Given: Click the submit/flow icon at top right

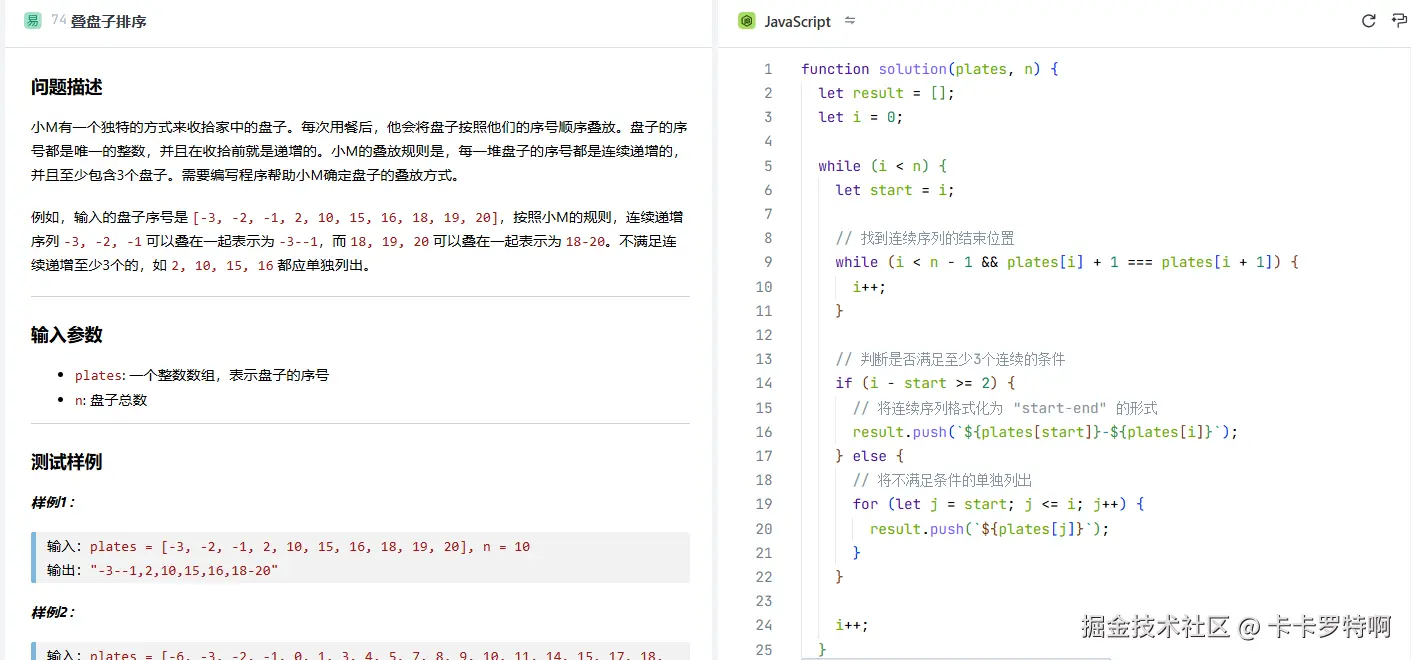Looking at the screenshot, I should [1399, 20].
